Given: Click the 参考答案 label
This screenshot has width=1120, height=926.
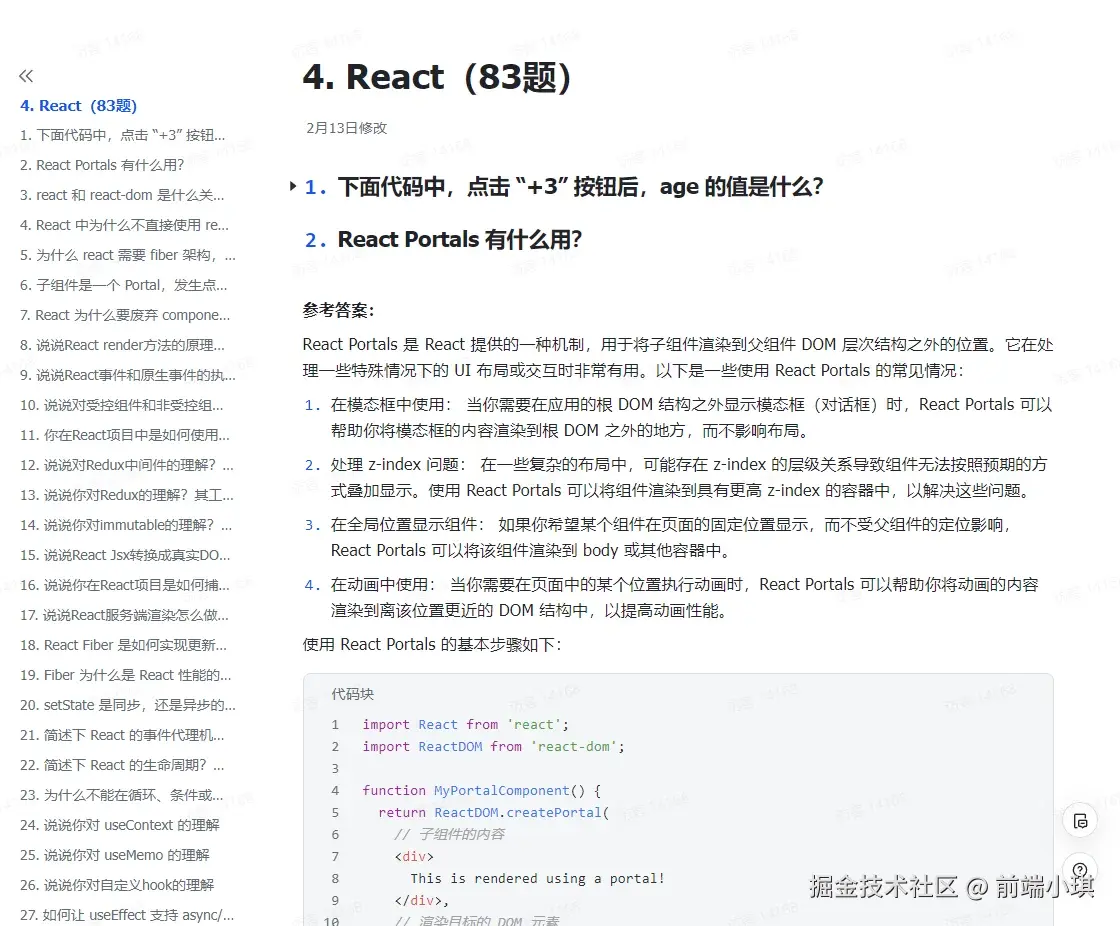Looking at the screenshot, I should coord(339,310).
